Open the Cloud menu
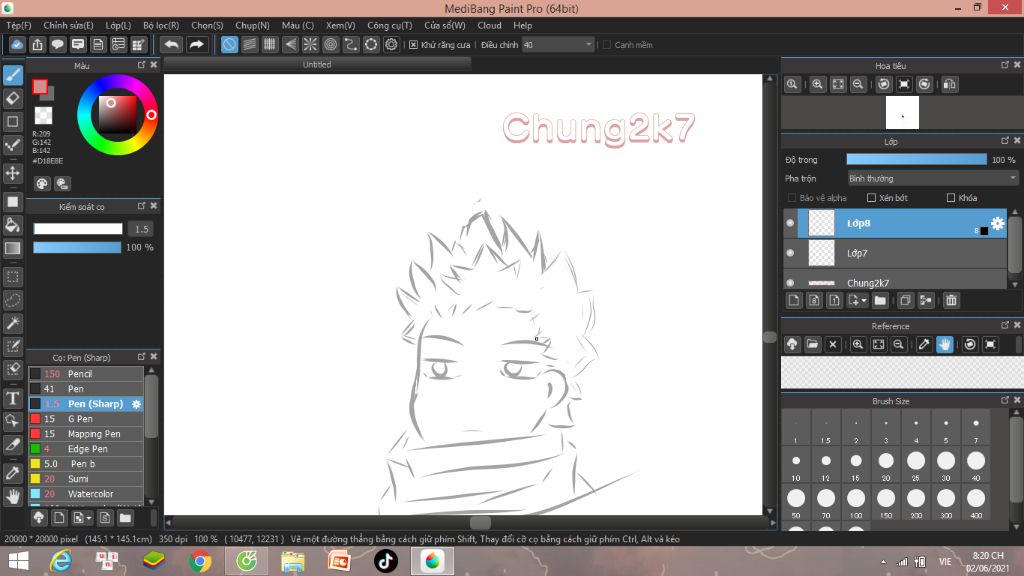Screen dimensions: 1024x576 pos(489,25)
